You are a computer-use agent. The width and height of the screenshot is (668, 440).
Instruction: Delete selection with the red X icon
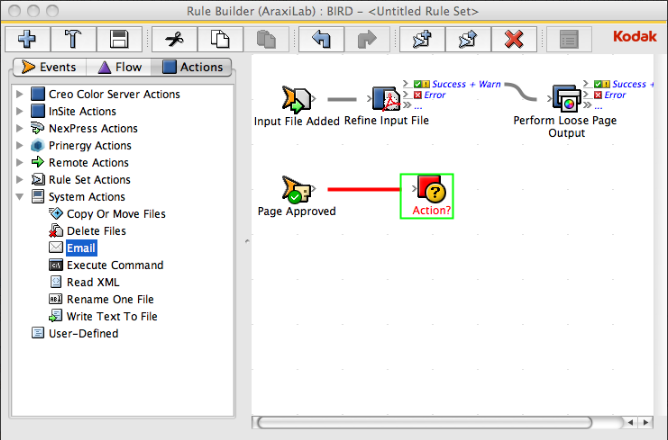514,39
